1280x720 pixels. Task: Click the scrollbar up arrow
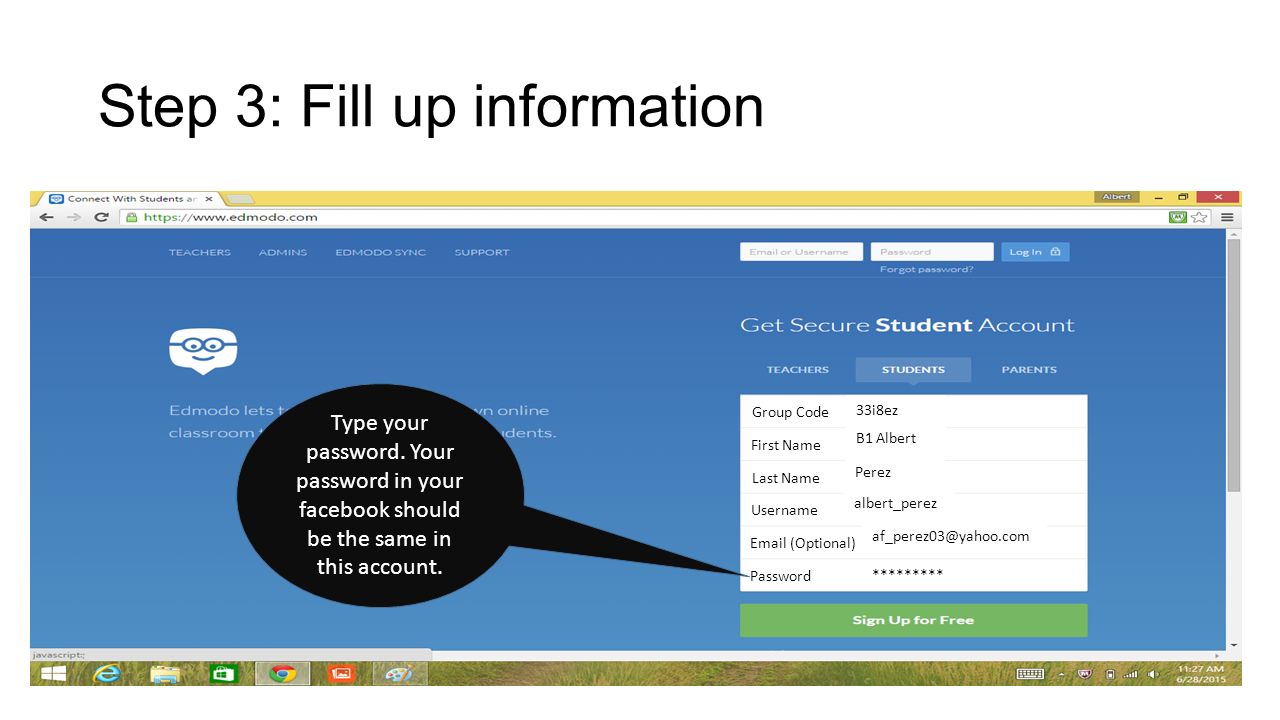(1234, 234)
